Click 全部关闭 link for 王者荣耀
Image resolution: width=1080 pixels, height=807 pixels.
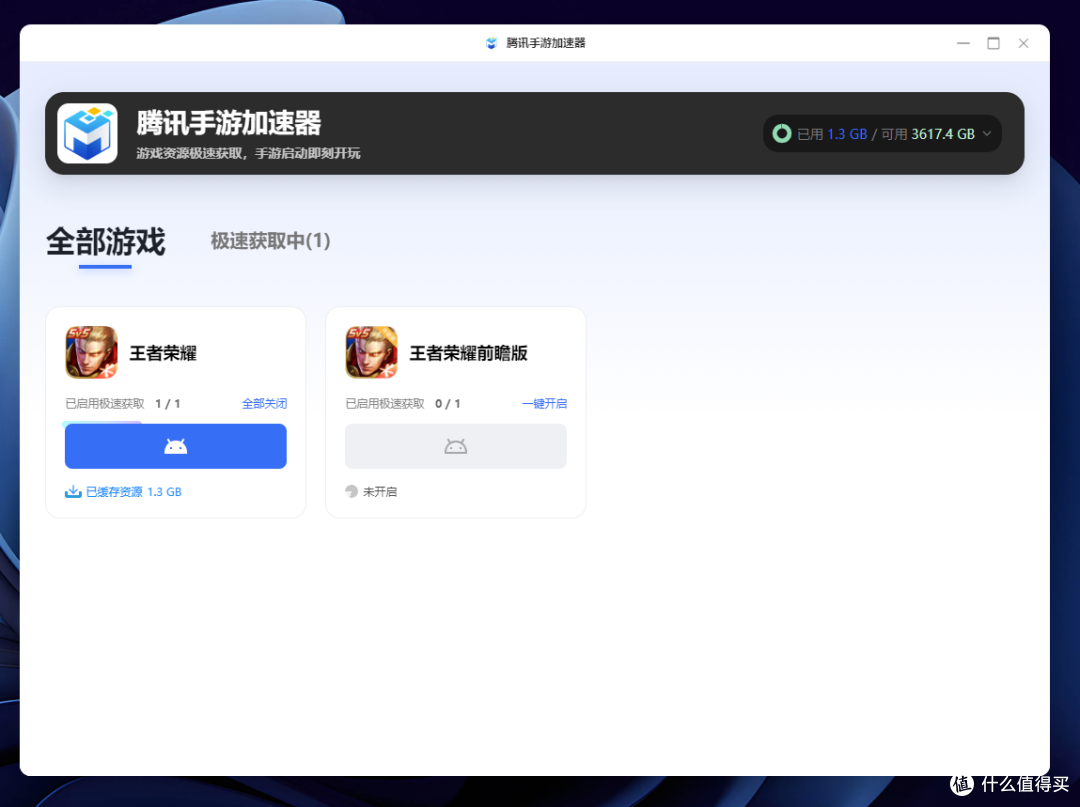(x=264, y=404)
